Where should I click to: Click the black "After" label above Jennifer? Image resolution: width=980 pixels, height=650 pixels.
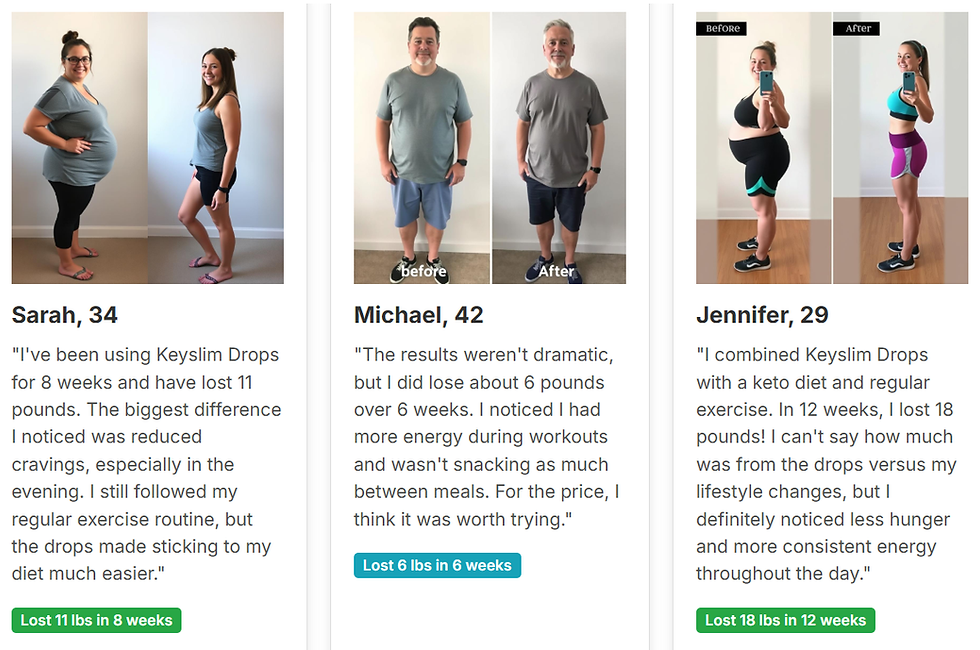coord(858,29)
